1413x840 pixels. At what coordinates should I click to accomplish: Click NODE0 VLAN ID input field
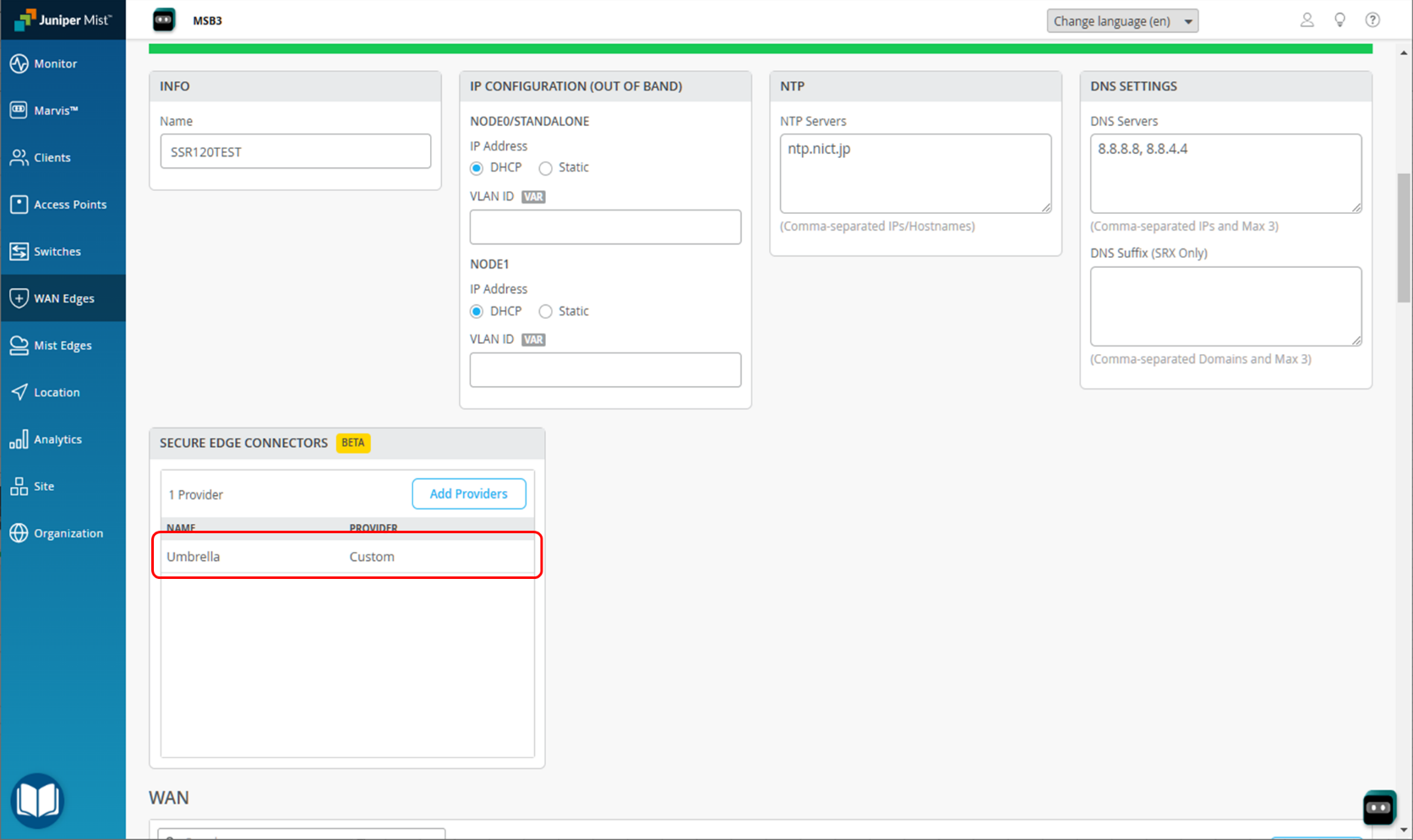click(605, 226)
